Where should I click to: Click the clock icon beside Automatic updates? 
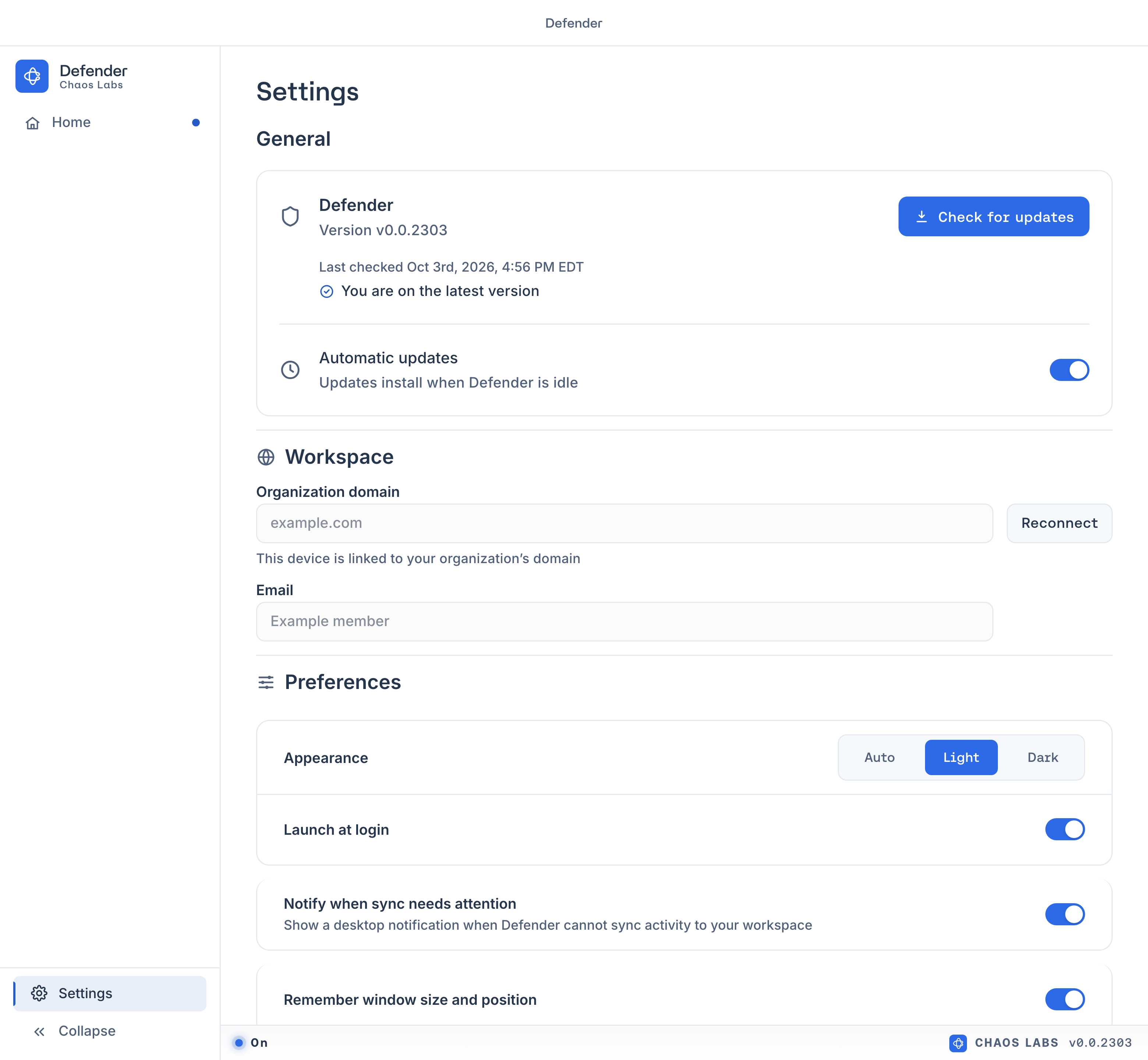[290, 370]
